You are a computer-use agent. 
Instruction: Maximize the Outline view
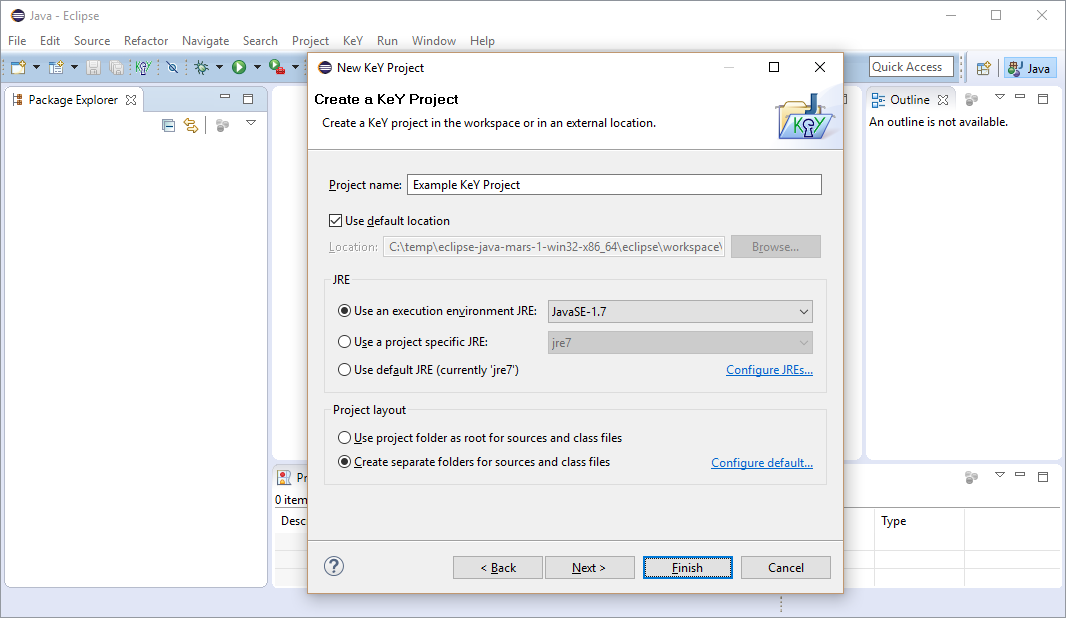(x=1043, y=99)
